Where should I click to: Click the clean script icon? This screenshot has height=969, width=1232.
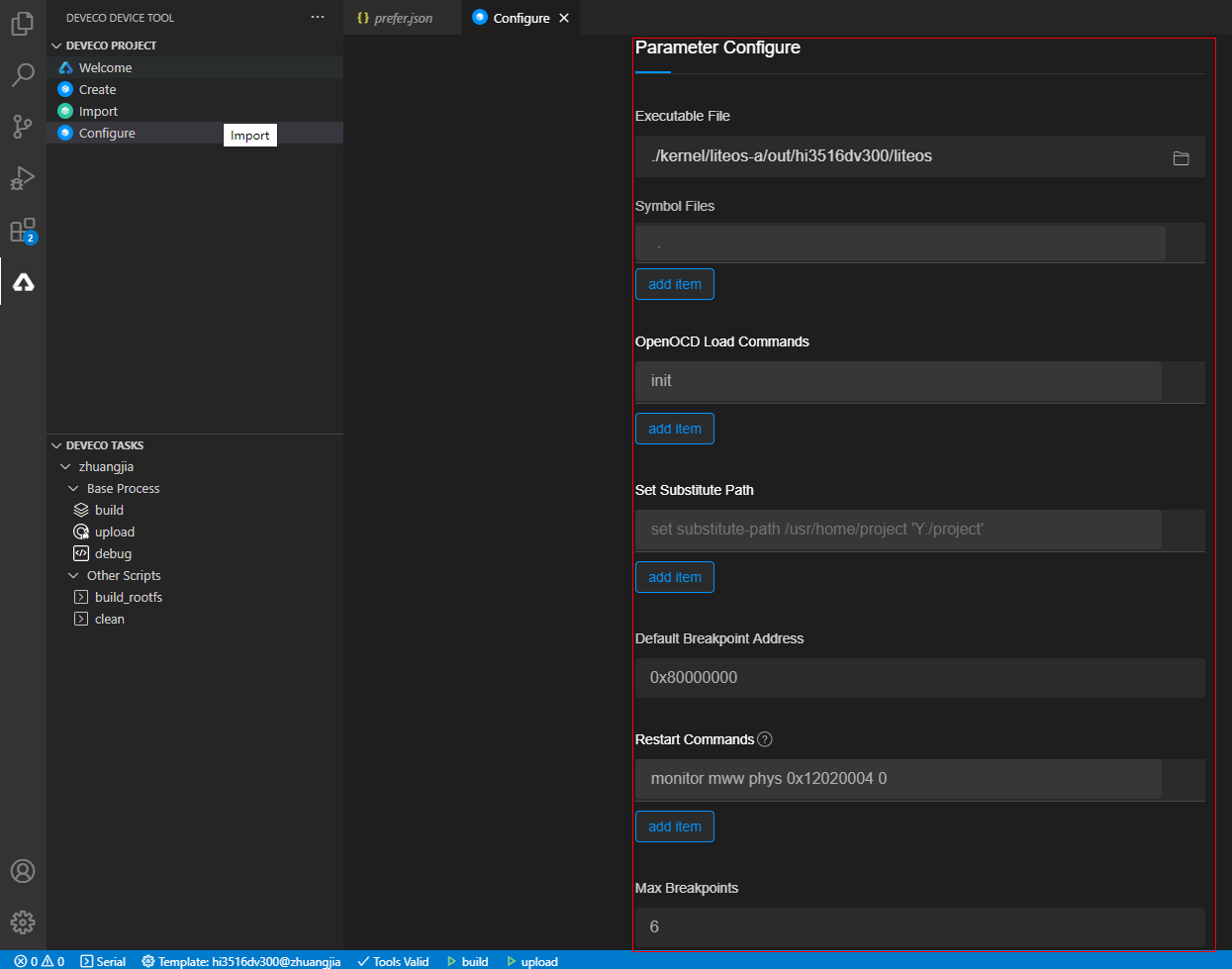click(81, 619)
